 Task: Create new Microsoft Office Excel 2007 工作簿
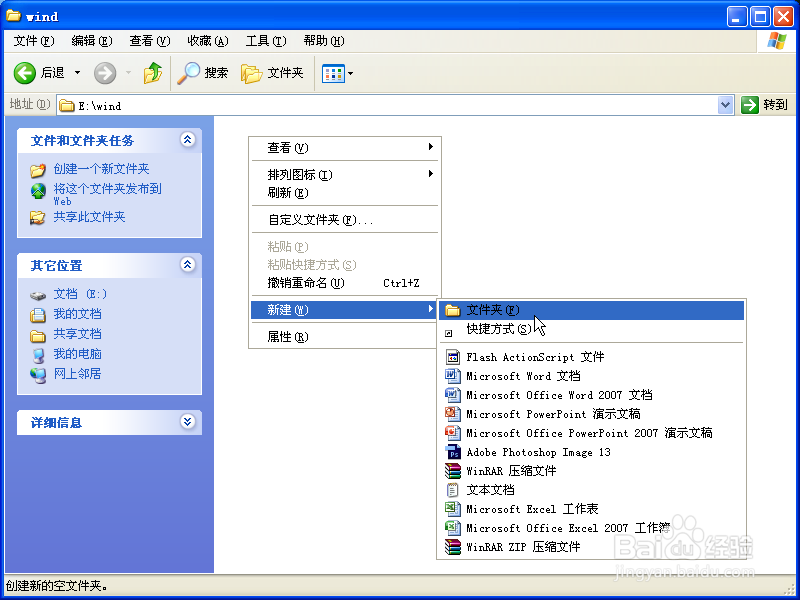pyautogui.click(x=591, y=528)
